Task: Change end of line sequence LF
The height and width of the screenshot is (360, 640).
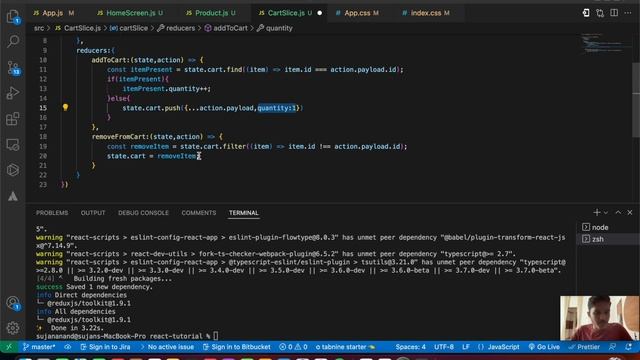Action: click(466, 347)
